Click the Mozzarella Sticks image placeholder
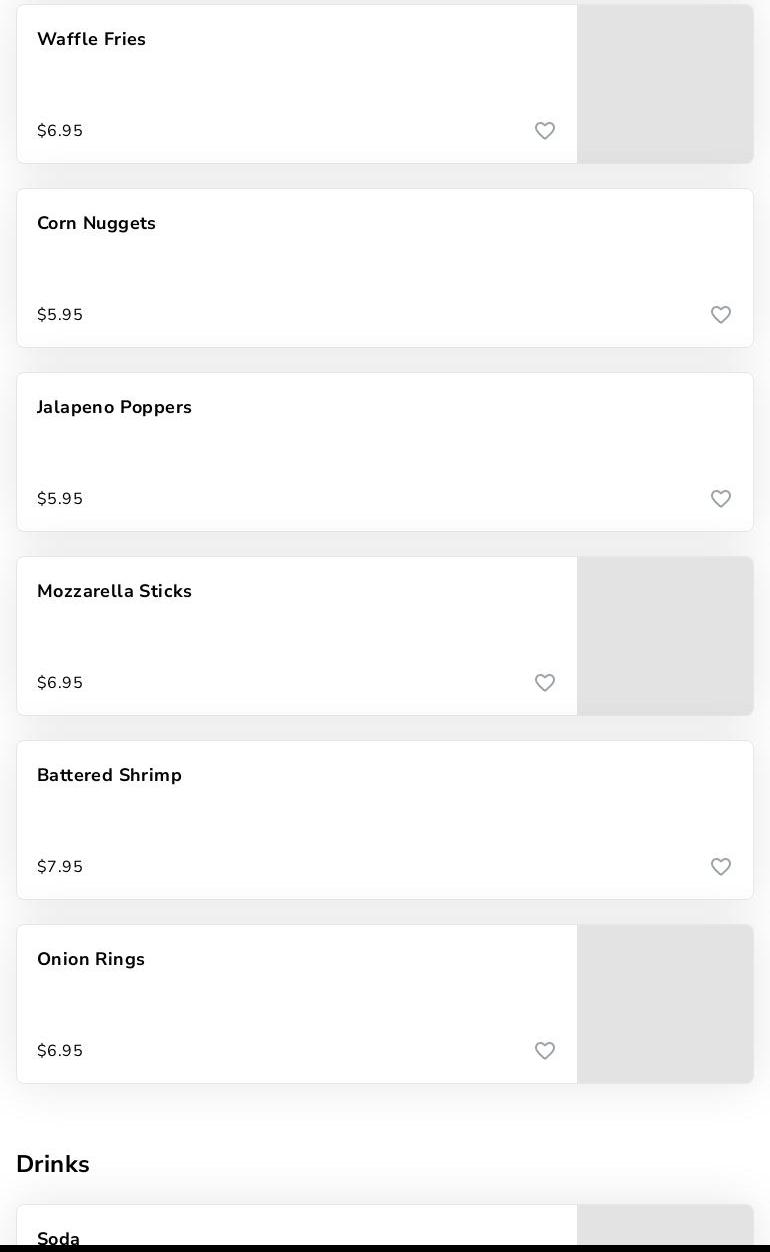The image size is (770, 1252). coord(665,636)
